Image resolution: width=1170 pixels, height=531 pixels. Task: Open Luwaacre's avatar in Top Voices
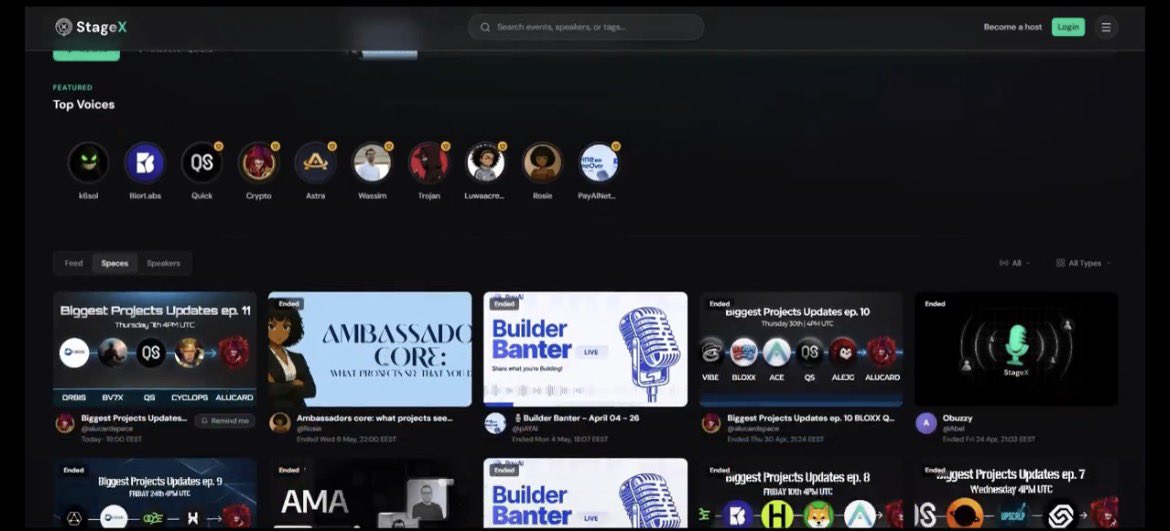tap(485, 163)
